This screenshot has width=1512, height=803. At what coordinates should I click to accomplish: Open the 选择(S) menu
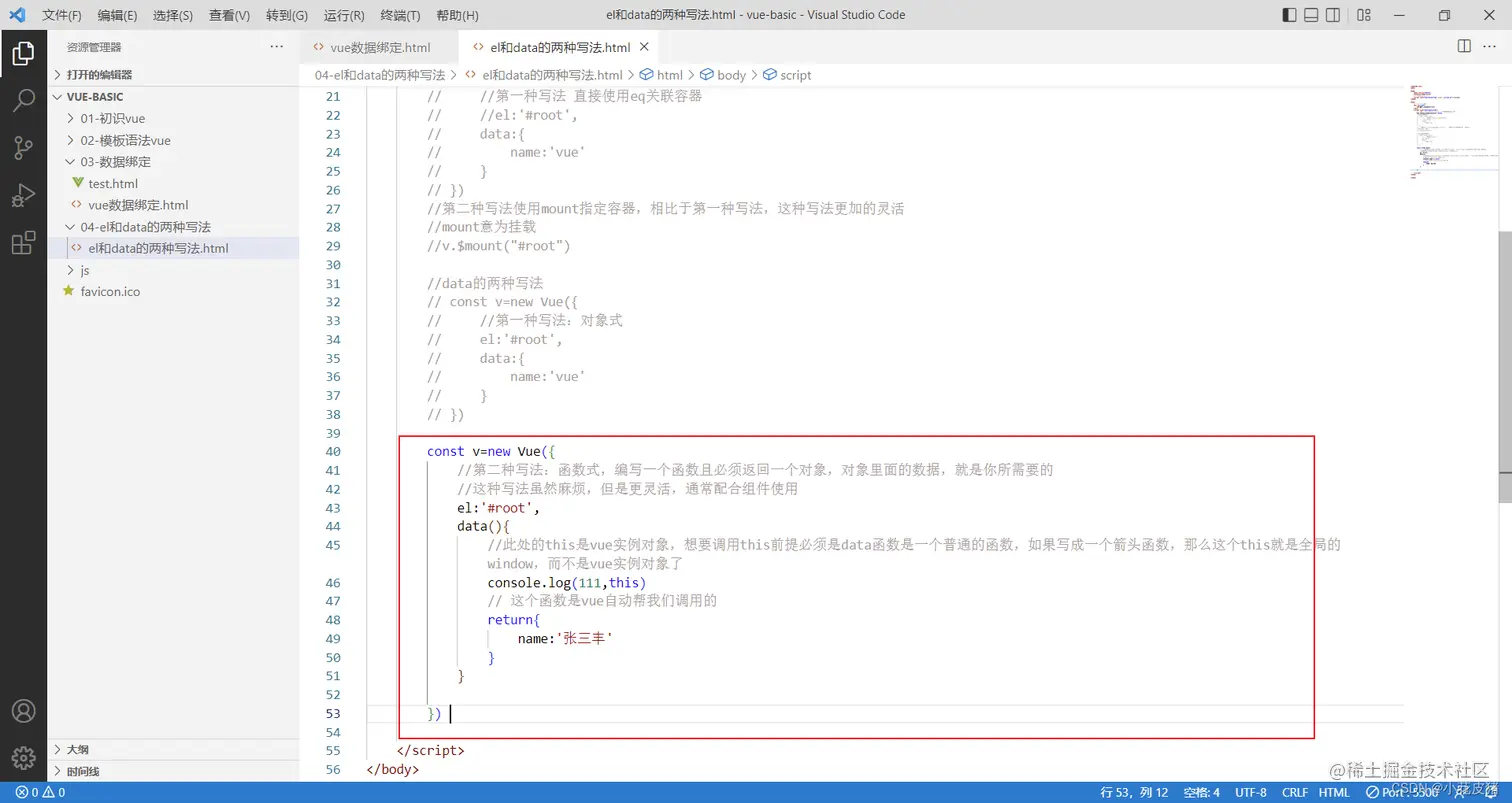click(173, 15)
